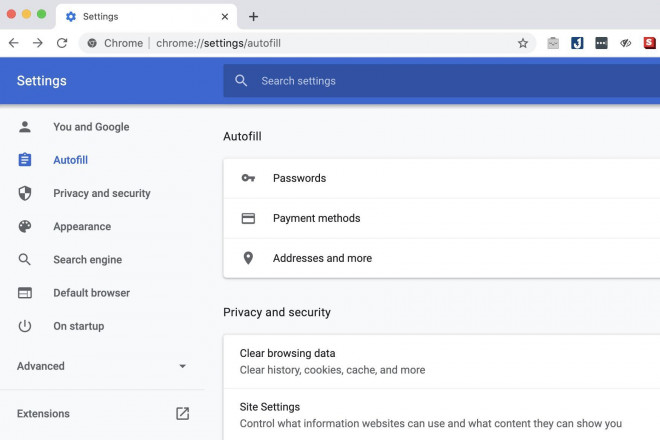The height and width of the screenshot is (440, 660).
Task: Close the Settings tab
Action: point(225,17)
